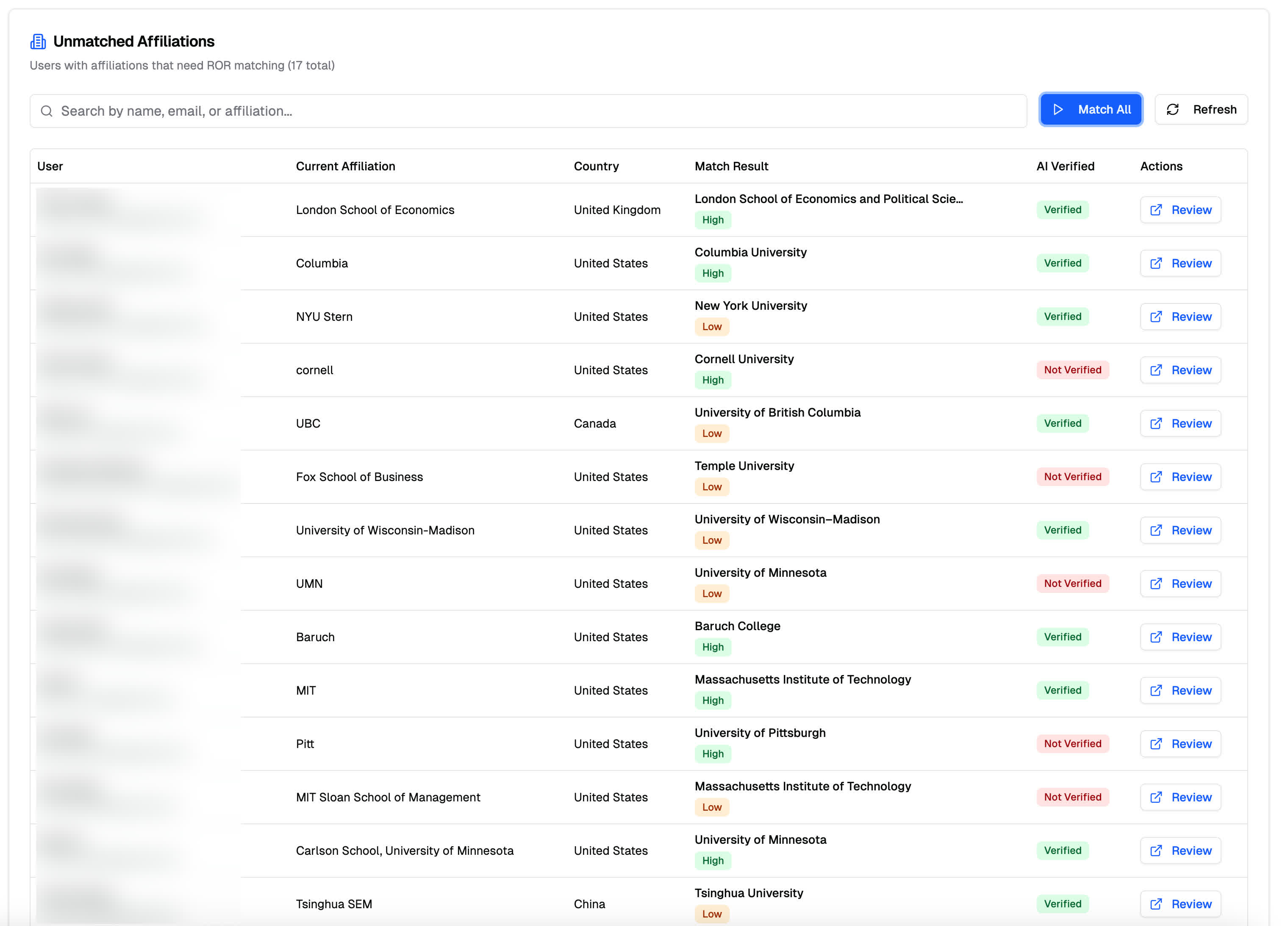Click external-link icon in Fox School row
Image resolution: width=1288 pixels, height=926 pixels.
click(x=1156, y=477)
